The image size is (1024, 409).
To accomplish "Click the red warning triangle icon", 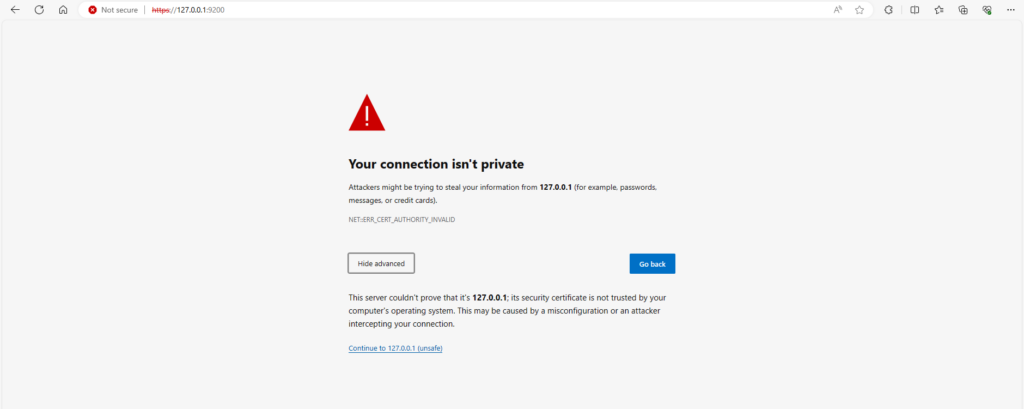I will (x=367, y=113).
